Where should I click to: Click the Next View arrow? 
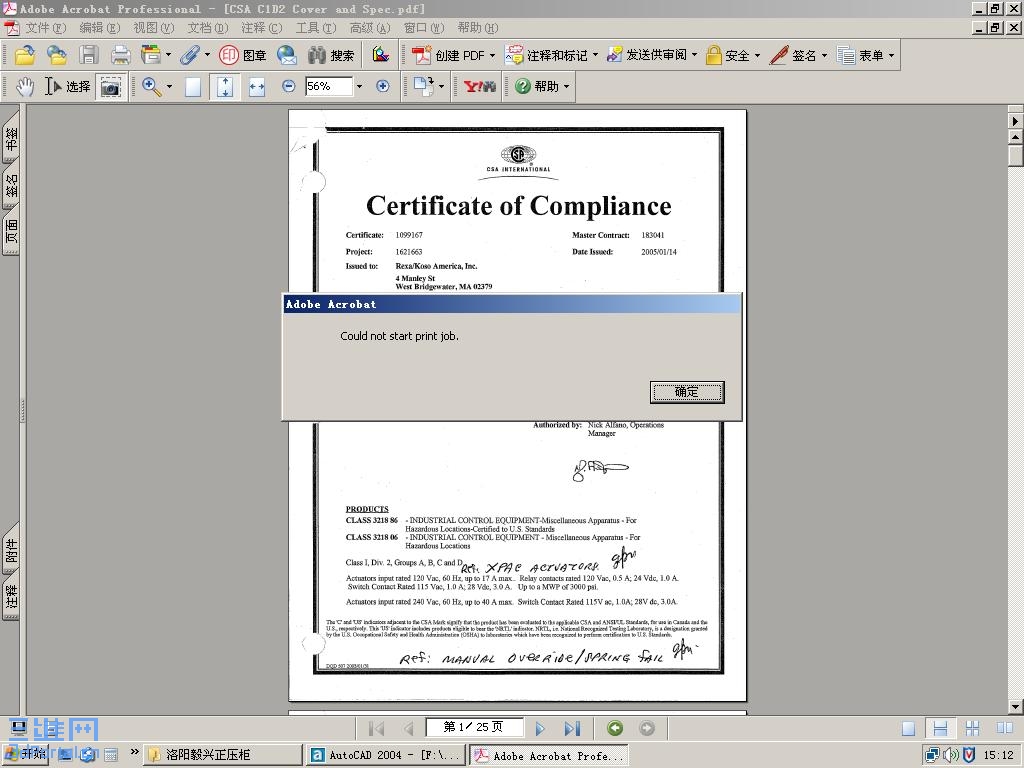(x=647, y=728)
